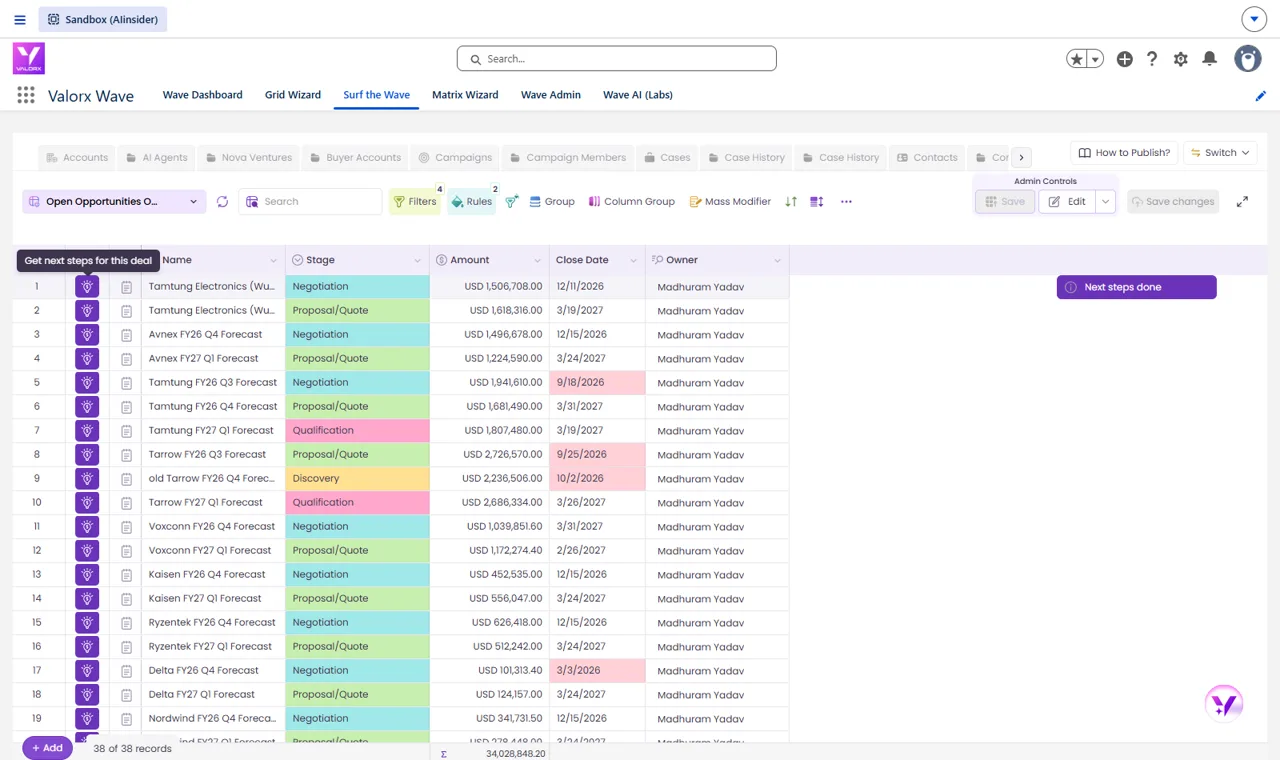1280x760 pixels.
Task: Switch to Wave Dashboard tab
Action: pos(202,95)
